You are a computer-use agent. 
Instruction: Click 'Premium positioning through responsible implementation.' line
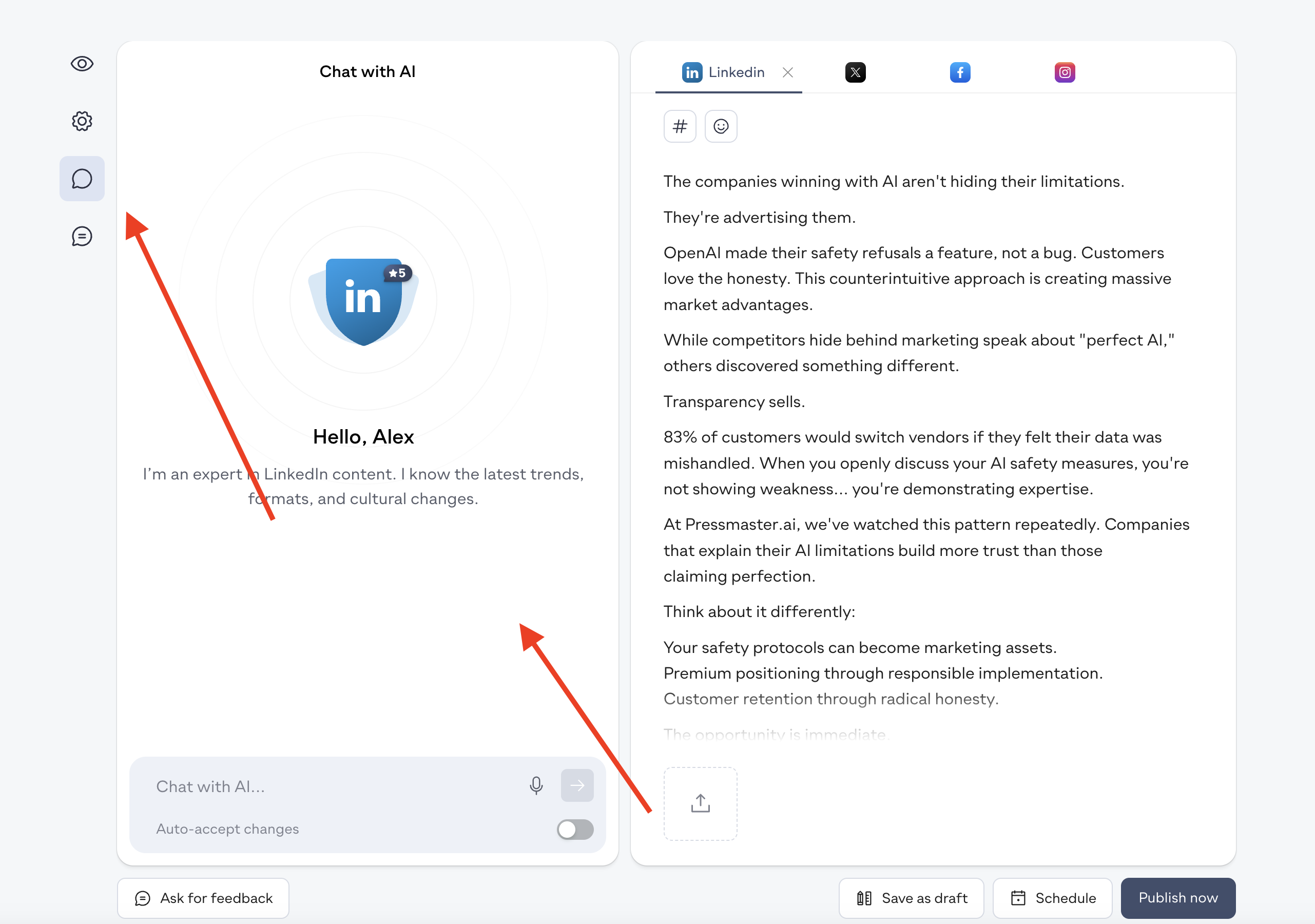pyautogui.click(x=883, y=673)
